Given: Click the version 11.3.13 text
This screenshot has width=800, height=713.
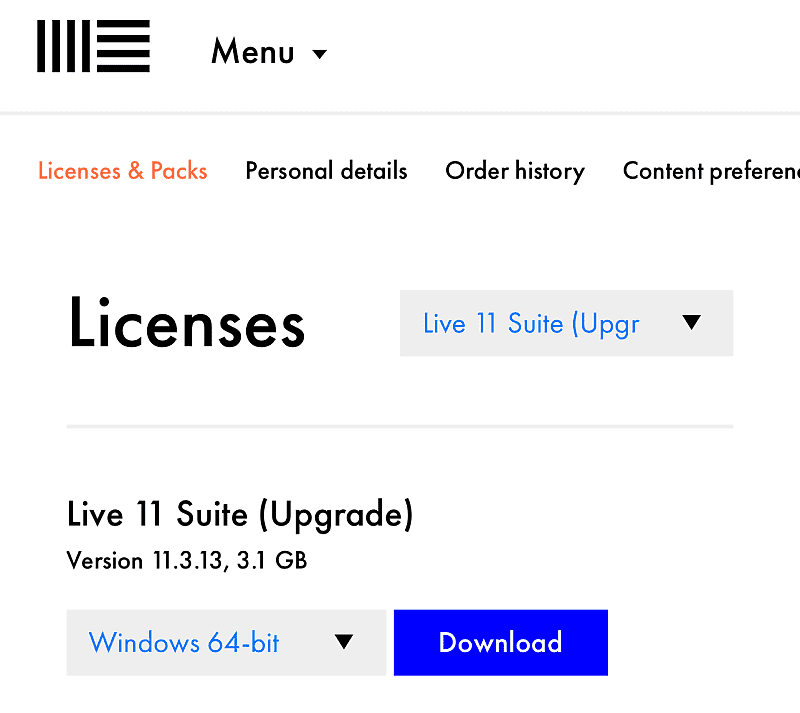Looking at the screenshot, I should click(x=187, y=561).
